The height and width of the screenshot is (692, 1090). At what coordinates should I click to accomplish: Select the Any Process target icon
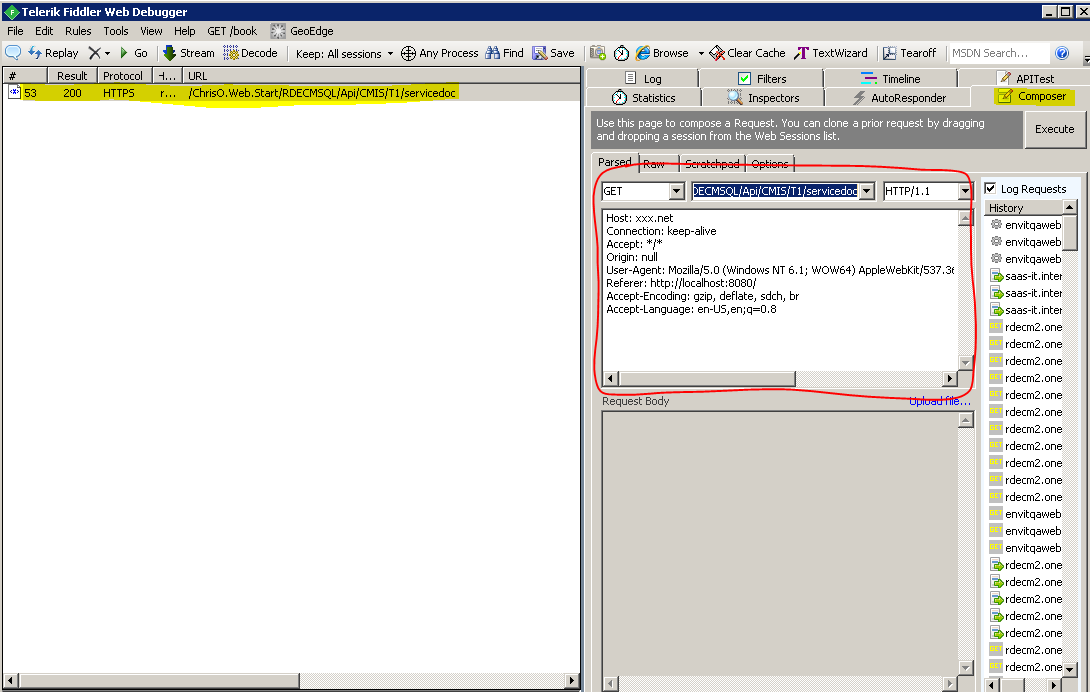point(408,53)
